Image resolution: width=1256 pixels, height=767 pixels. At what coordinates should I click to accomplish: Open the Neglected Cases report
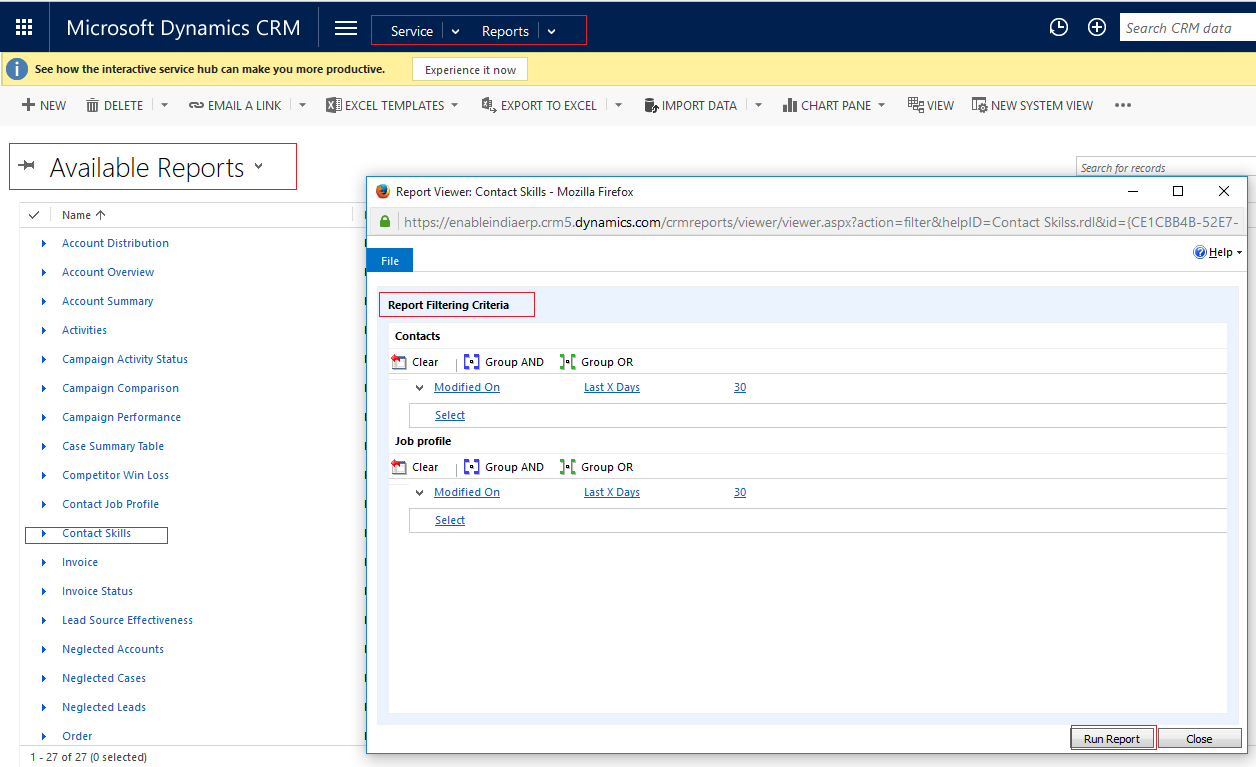click(104, 678)
